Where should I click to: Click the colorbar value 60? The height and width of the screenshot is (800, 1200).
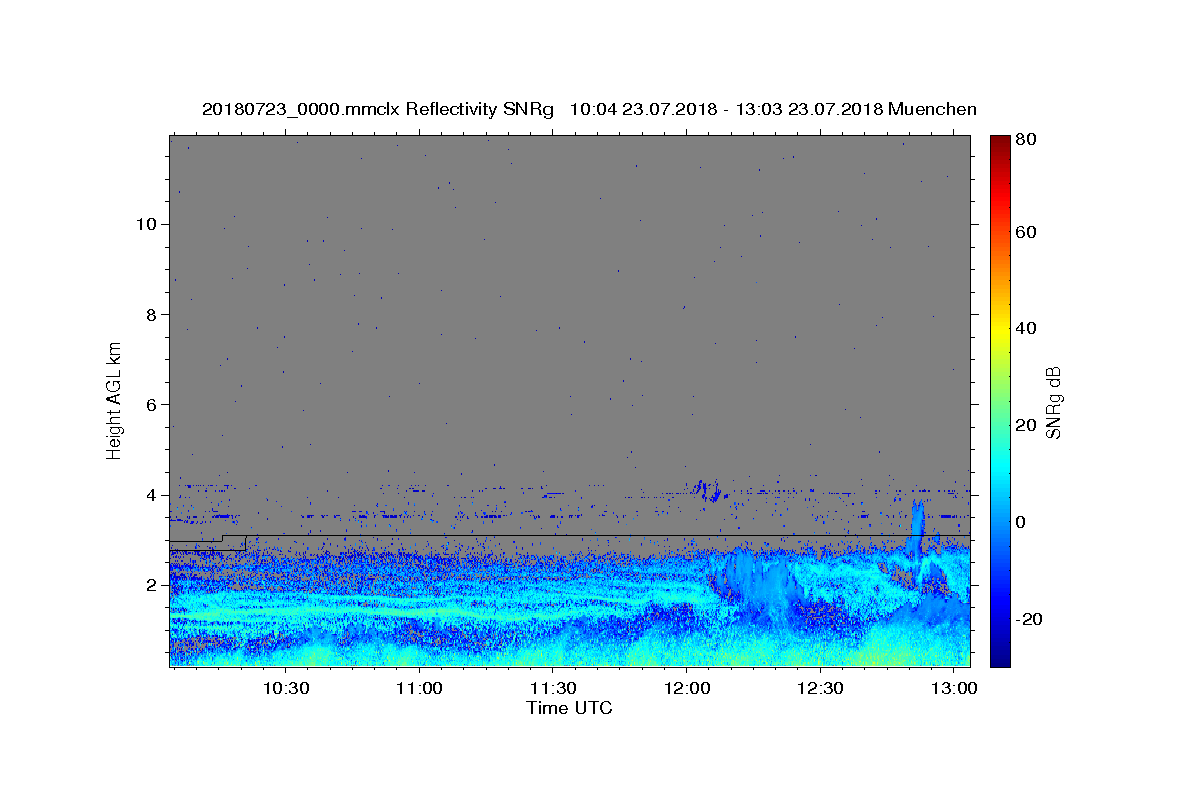pos(1025,232)
